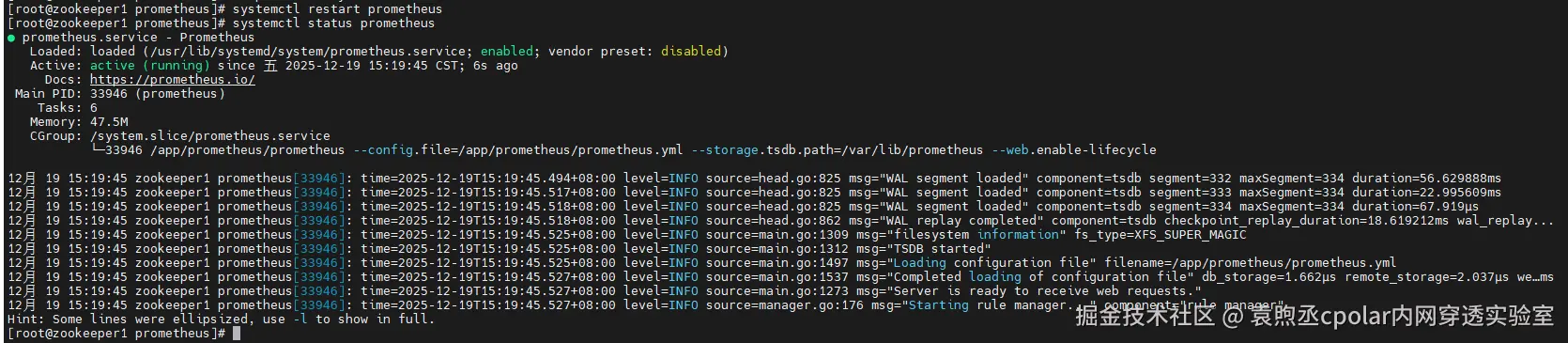Viewport: 1568px width, 343px height.
Task: Select timestamp time=2025-12-19T15:19:45.517+08:00
Action: [488, 193]
